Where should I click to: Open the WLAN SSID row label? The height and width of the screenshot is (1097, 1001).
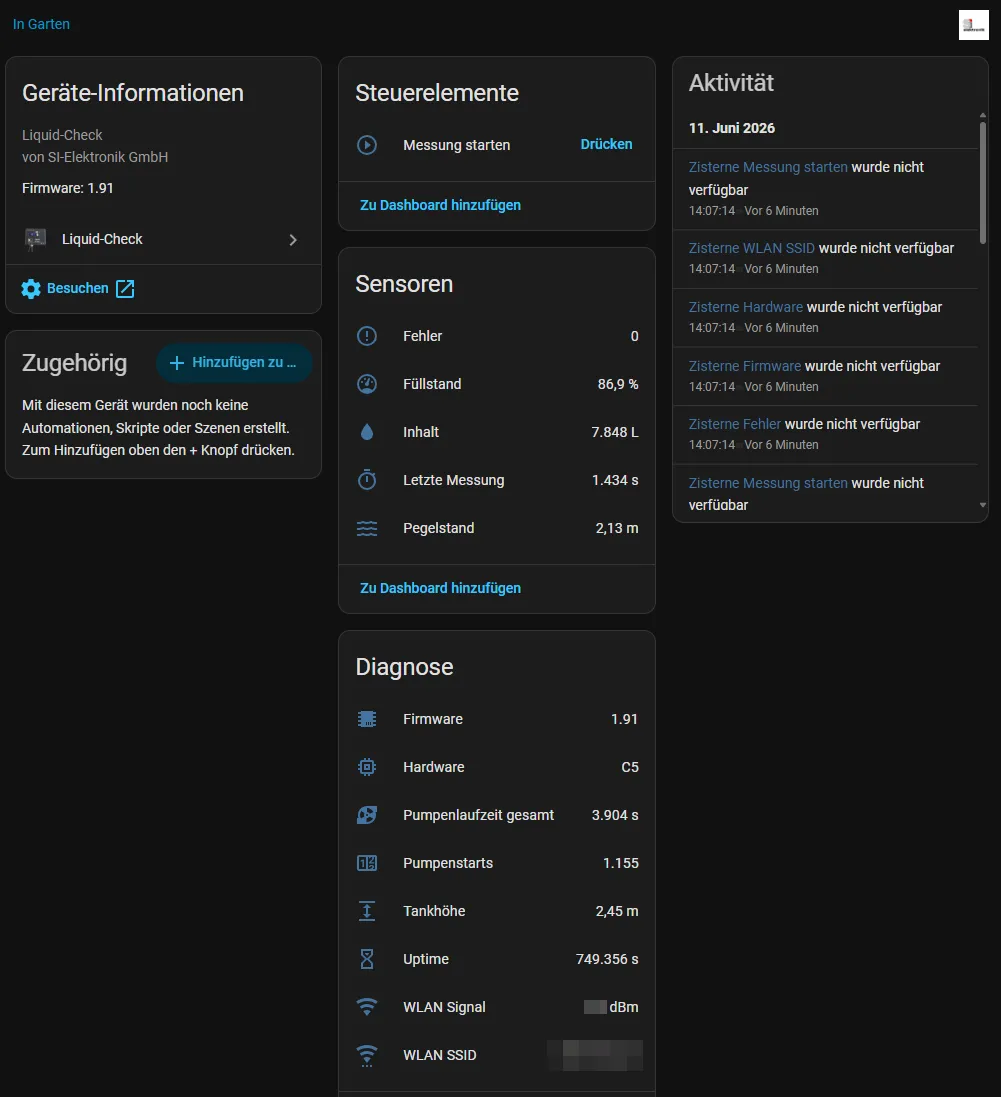coord(439,1055)
